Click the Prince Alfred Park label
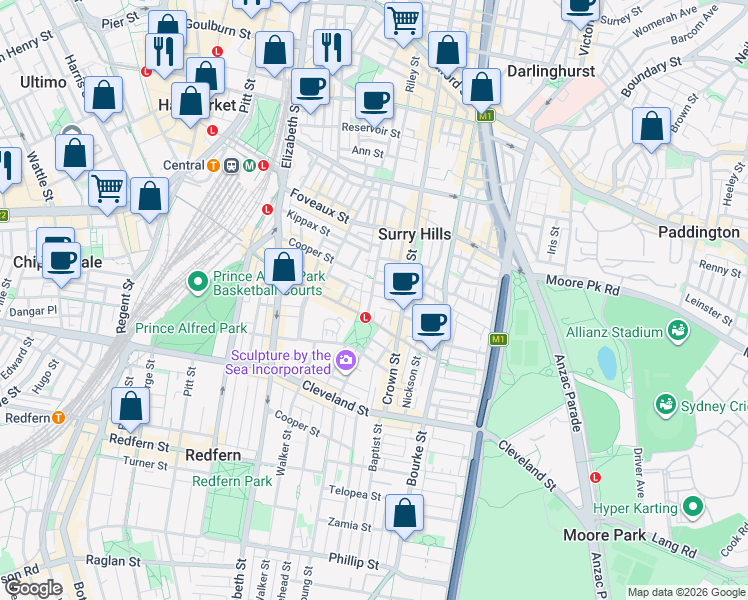Screen dimensions: 748x600 (x=191, y=328)
